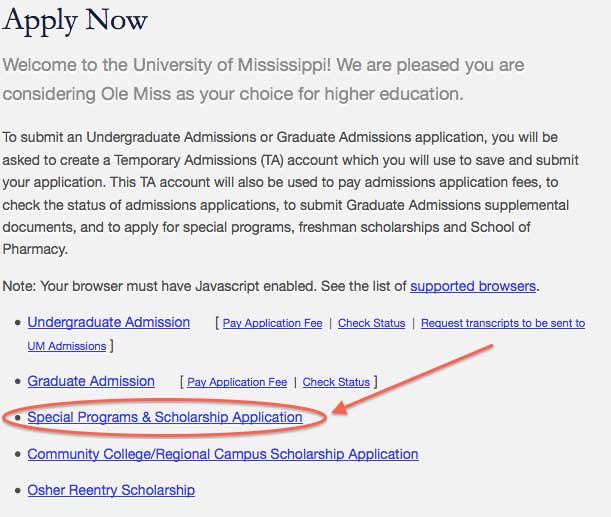Open the supported browsers link
This screenshot has height=517, width=611.
pos(473,286)
